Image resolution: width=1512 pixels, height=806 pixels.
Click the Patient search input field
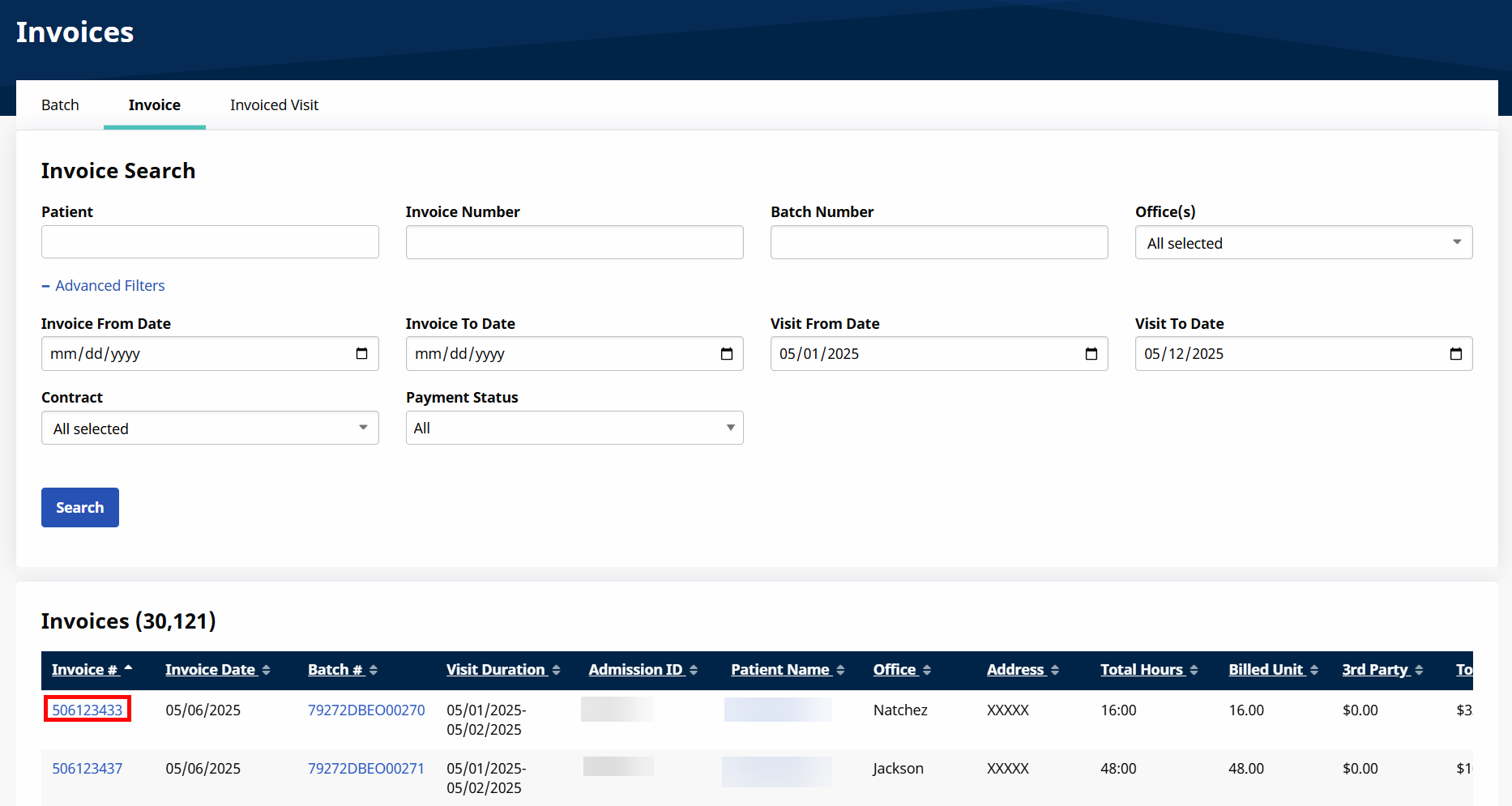click(210, 242)
